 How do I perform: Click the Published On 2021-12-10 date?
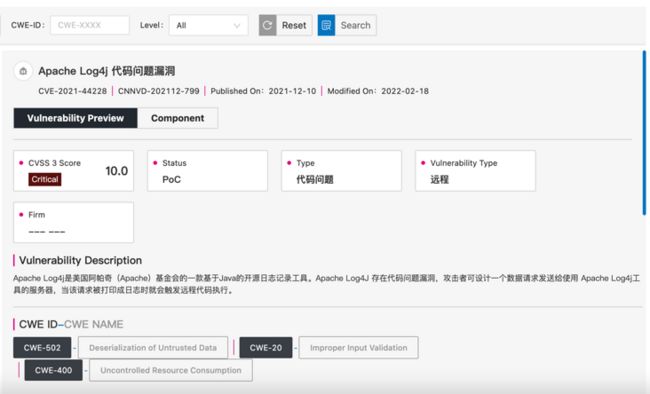(x=263, y=91)
